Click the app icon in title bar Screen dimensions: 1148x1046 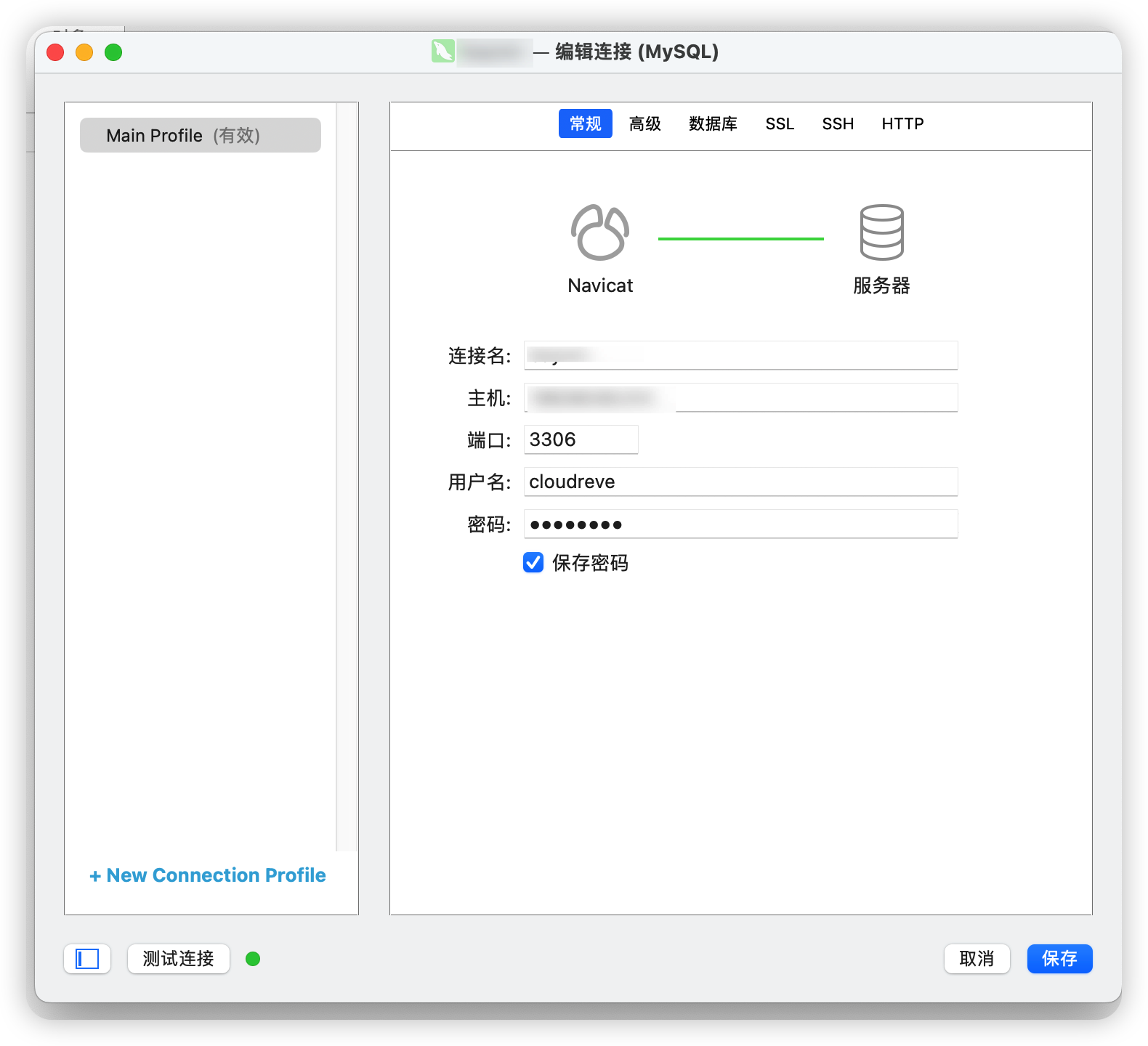tap(443, 52)
